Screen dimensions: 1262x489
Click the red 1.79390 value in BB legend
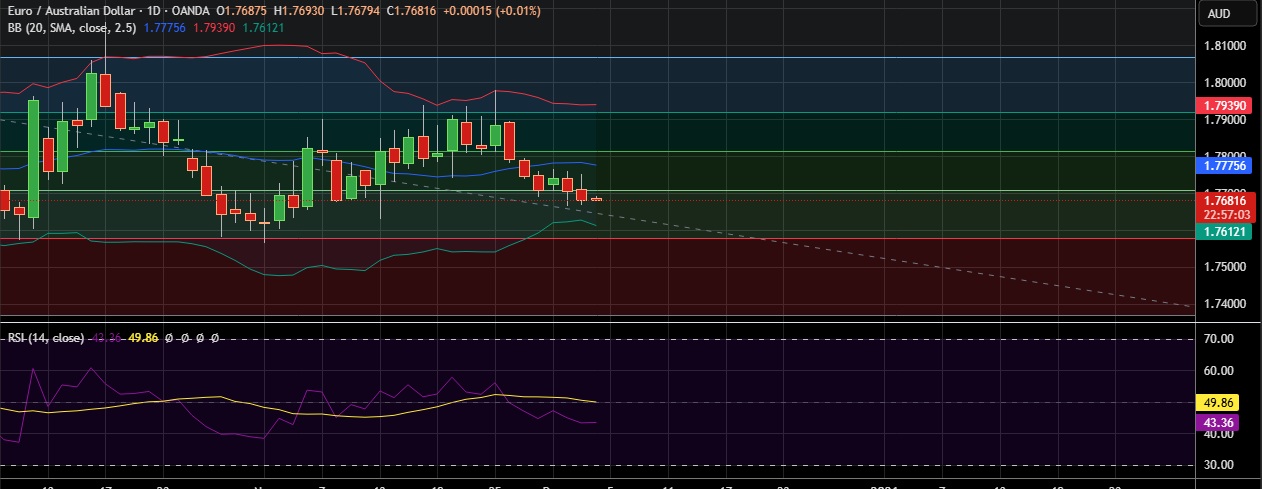click(217, 28)
